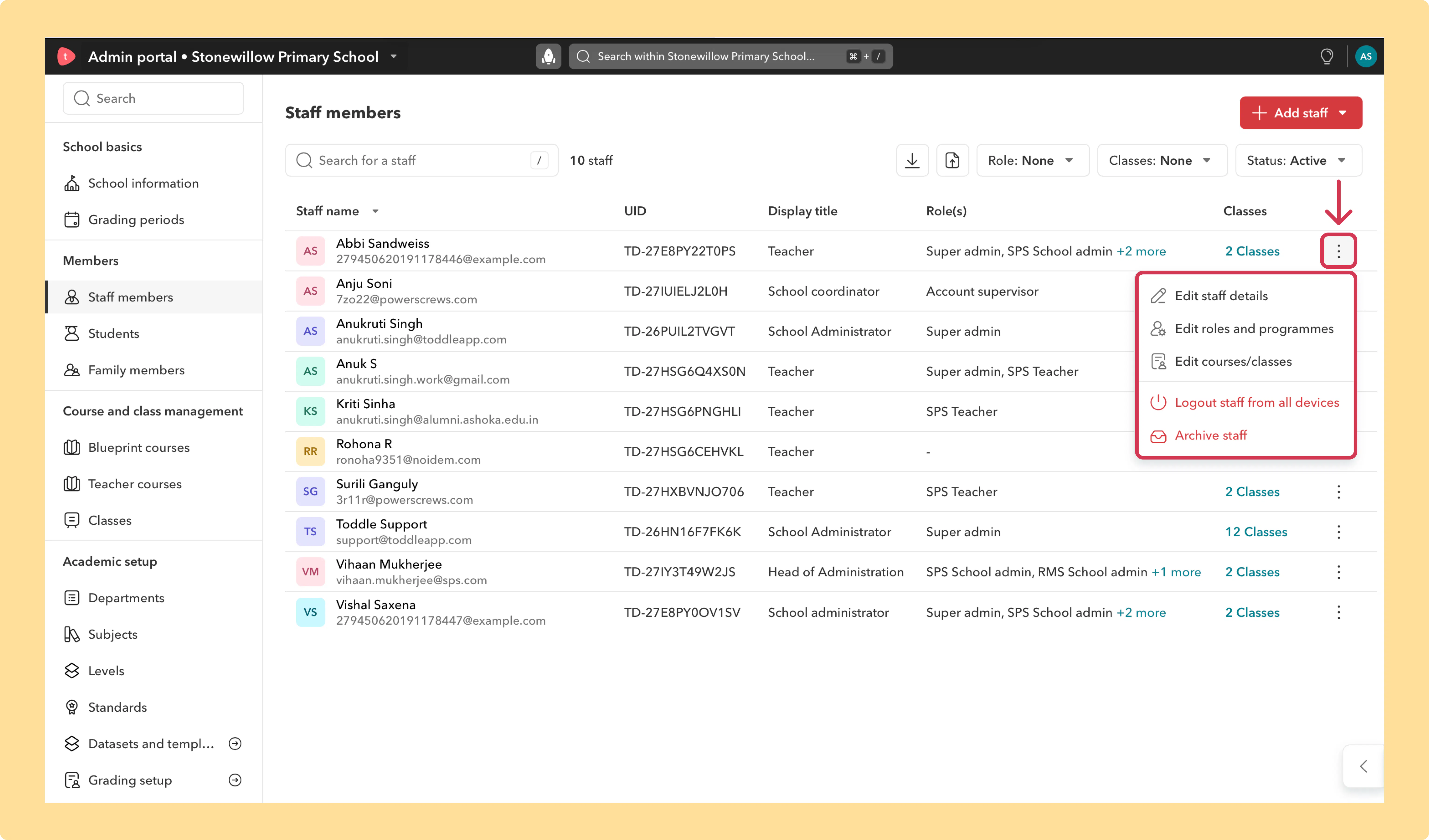Choose Archive staff from the menu
Image resolution: width=1429 pixels, height=840 pixels.
pos(1245,436)
